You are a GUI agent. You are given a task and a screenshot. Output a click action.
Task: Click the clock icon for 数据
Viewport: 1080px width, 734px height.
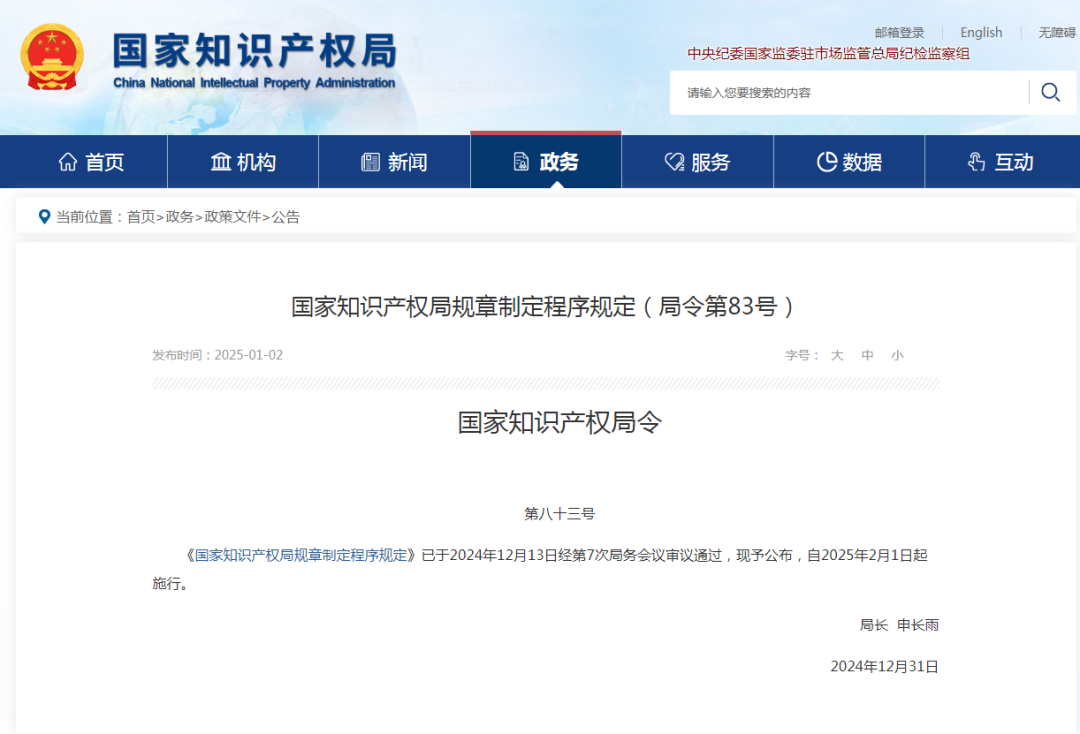coord(827,161)
